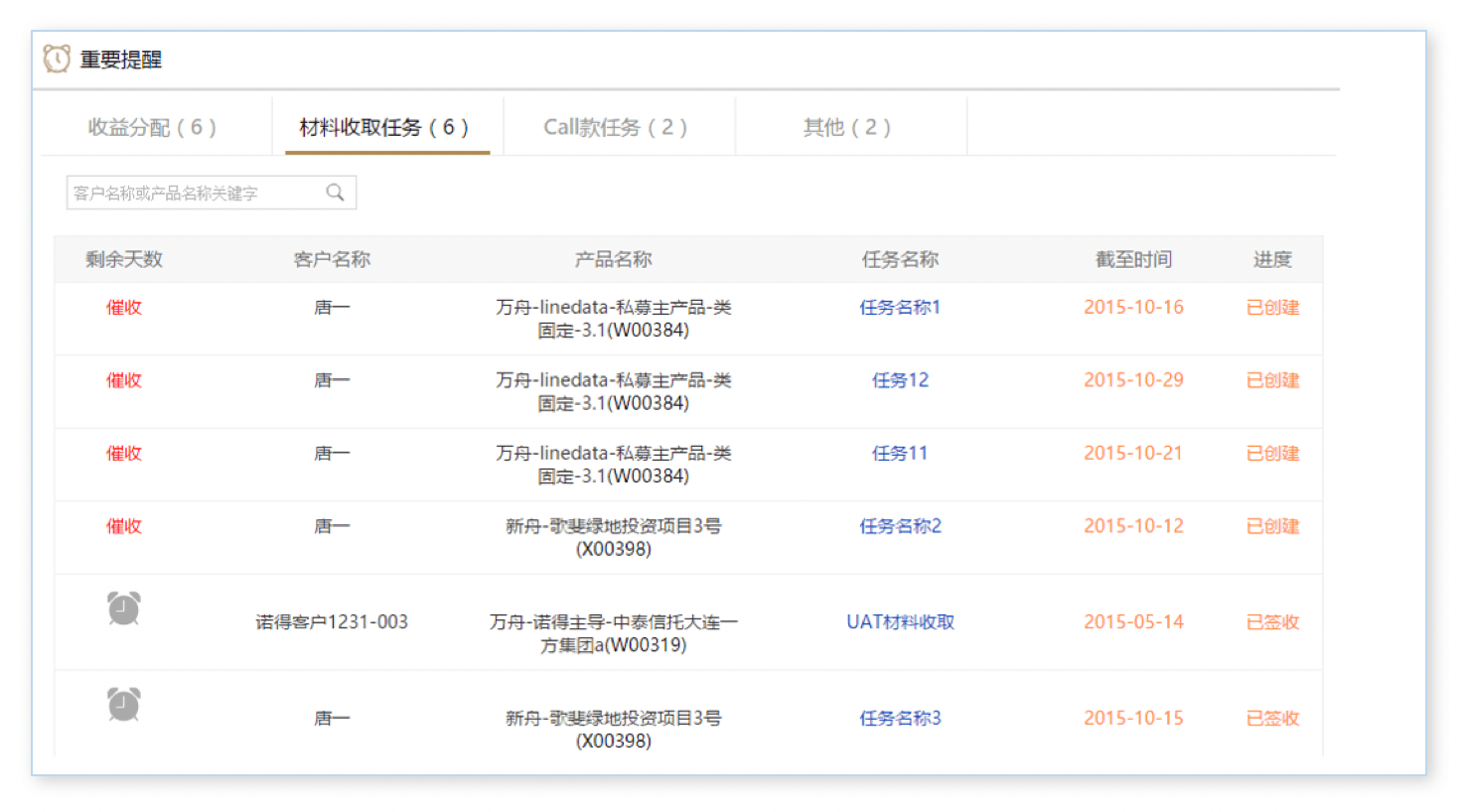Click product 万舟-诺得主导-中泰信托大连一方集团a(W00319)
This screenshot has height=812, width=1464.
[x=613, y=633]
